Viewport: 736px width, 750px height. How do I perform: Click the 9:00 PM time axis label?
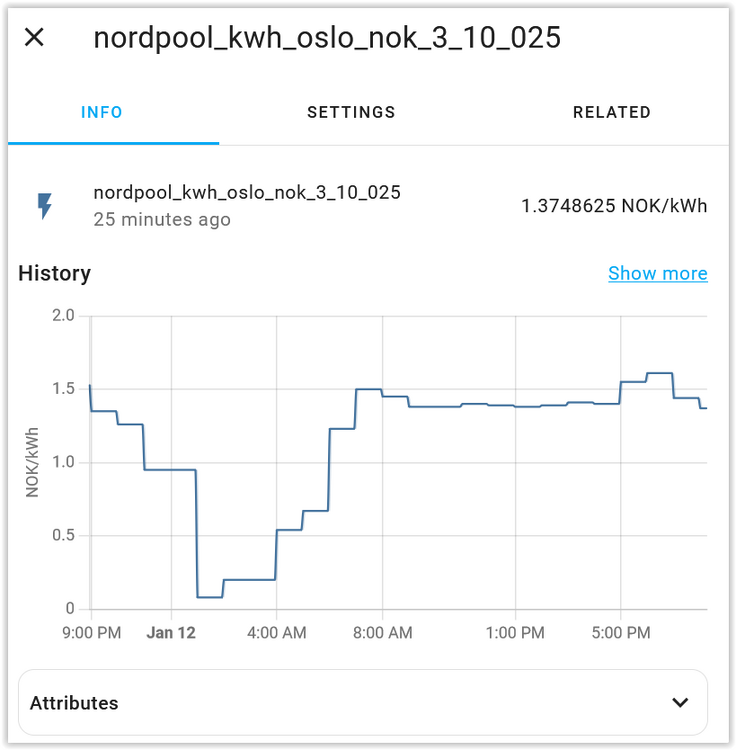92,633
